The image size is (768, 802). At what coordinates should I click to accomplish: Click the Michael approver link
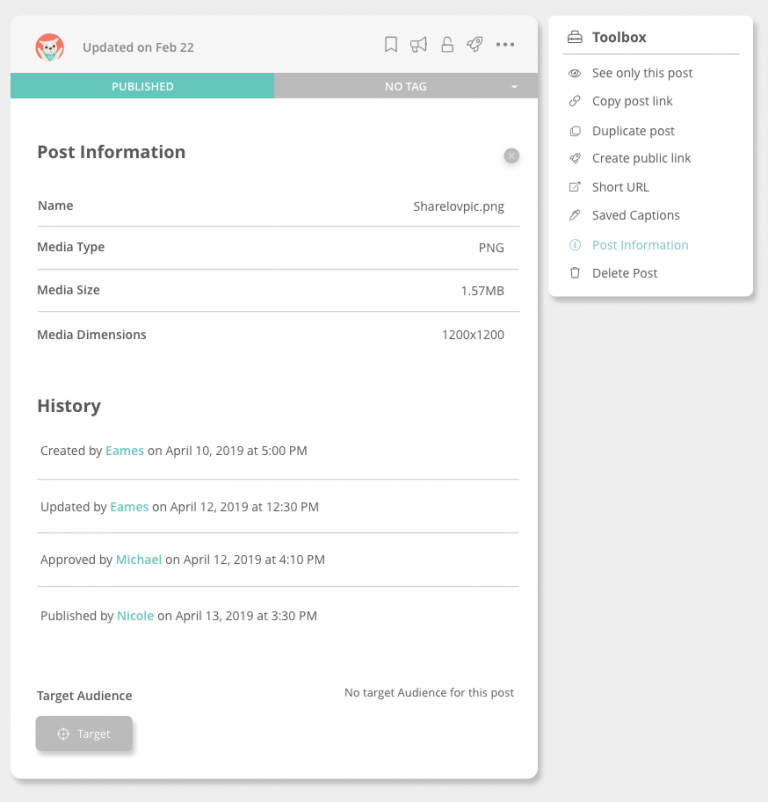tap(138, 559)
